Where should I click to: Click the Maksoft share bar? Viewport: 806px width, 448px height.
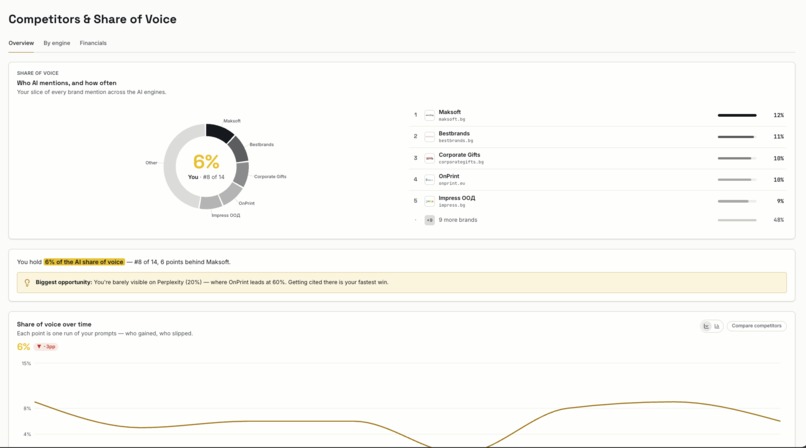pos(737,116)
